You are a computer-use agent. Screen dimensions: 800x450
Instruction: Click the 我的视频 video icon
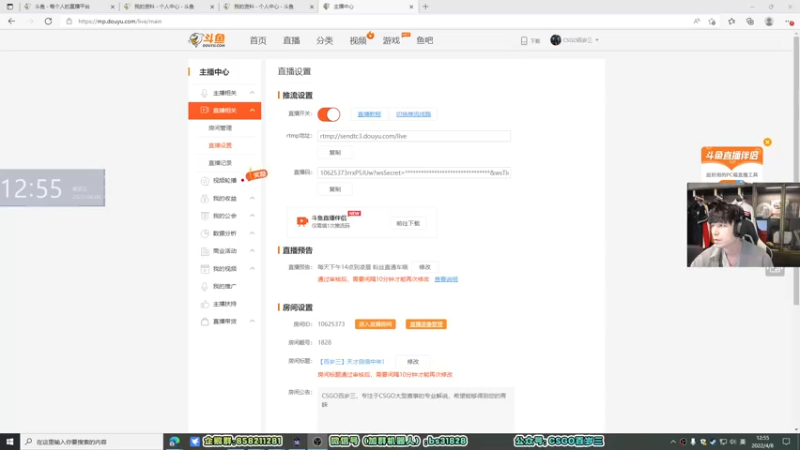pyautogui.click(x=205, y=269)
